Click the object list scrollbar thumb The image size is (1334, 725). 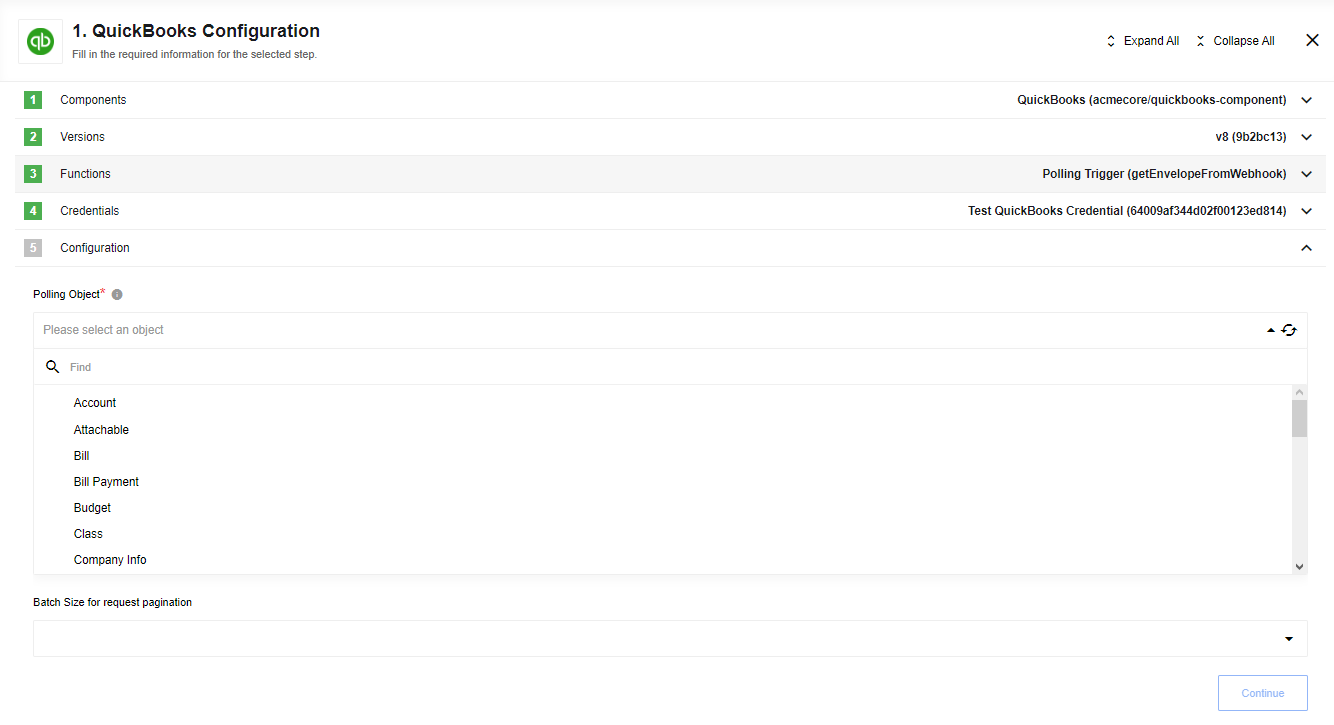[1299, 419]
